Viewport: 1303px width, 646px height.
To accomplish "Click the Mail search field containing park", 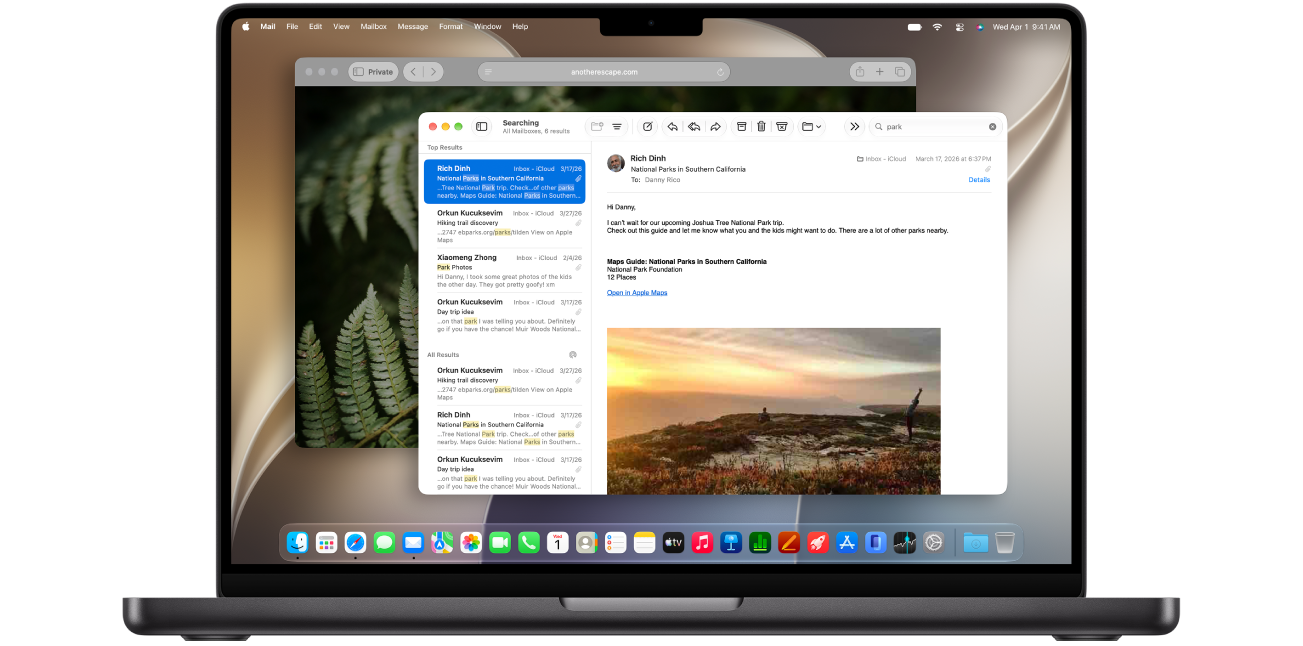I will point(935,127).
